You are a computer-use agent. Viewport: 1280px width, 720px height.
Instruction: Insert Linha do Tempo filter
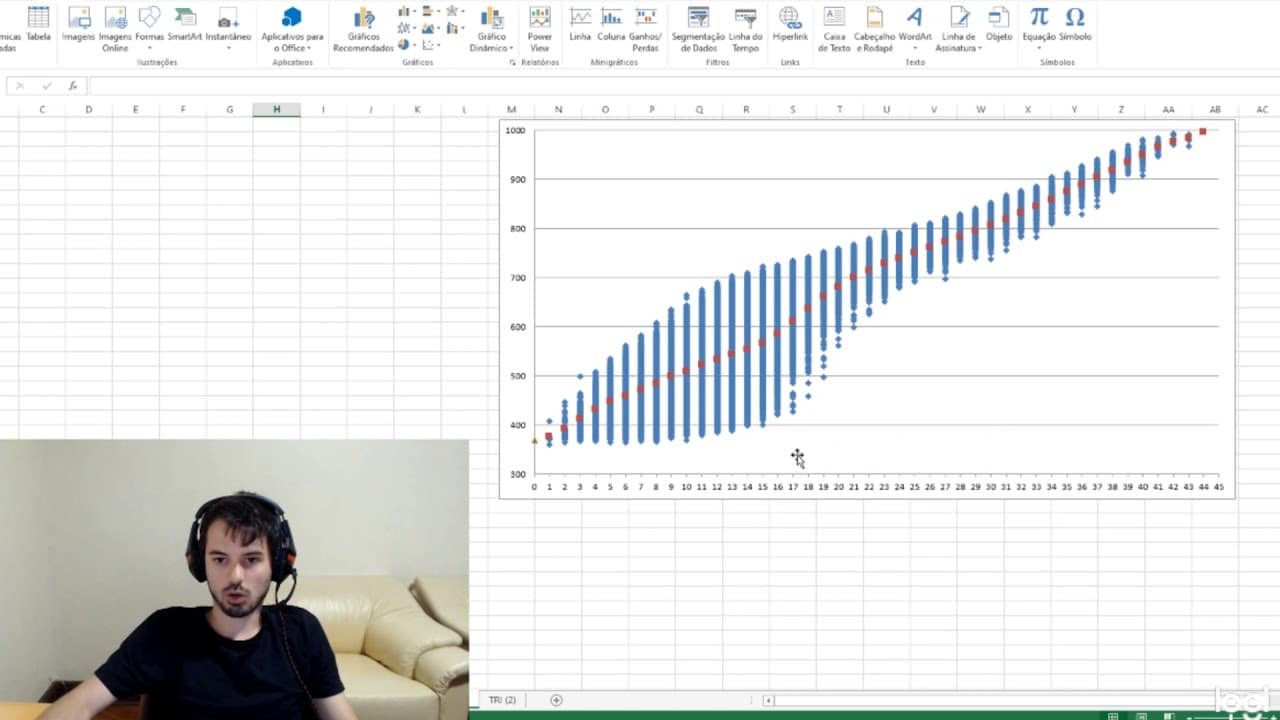pyautogui.click(x=745, y=28)
